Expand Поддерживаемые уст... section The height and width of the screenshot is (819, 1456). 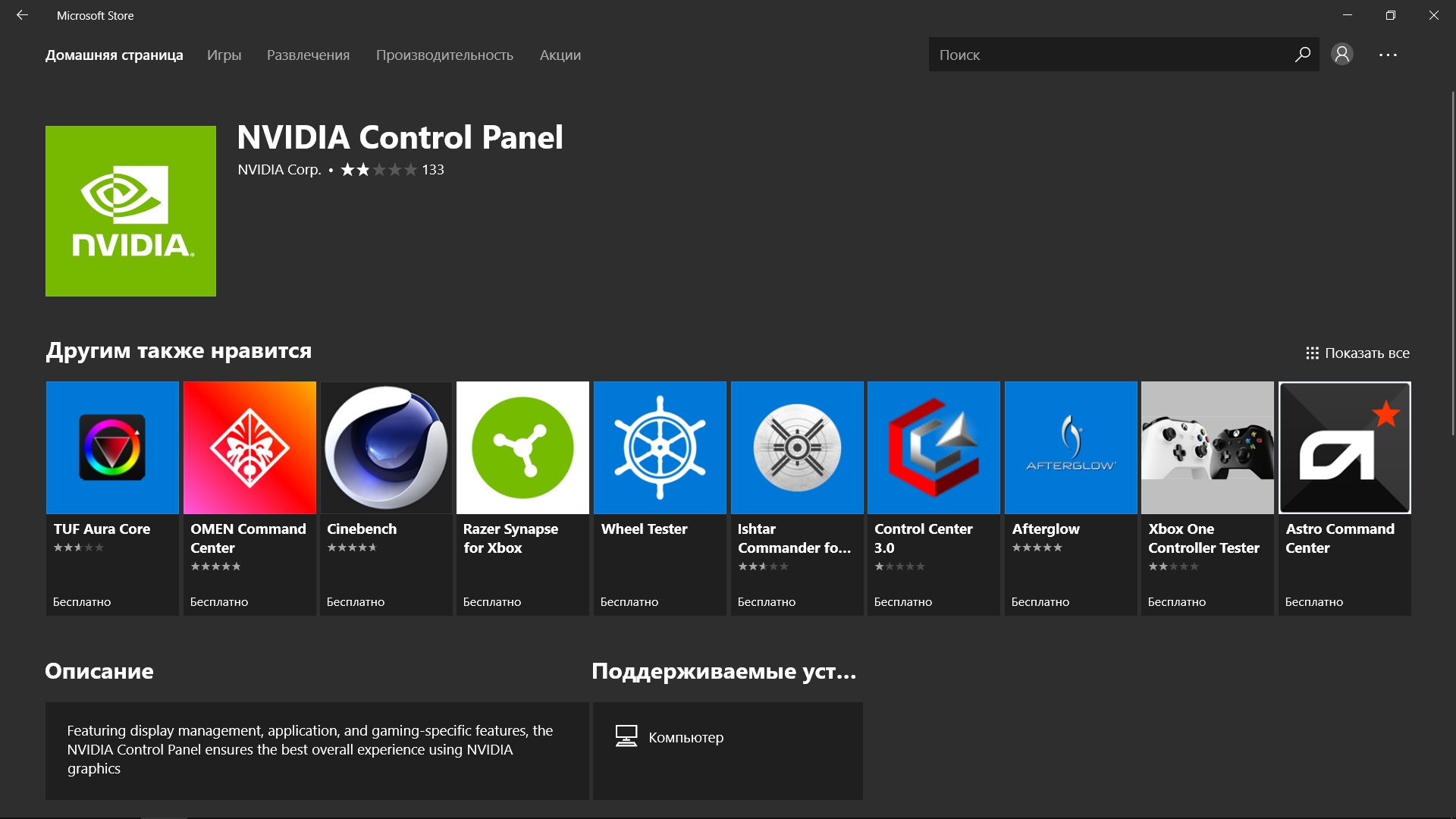pyautogui.click(x=723, y=670)
